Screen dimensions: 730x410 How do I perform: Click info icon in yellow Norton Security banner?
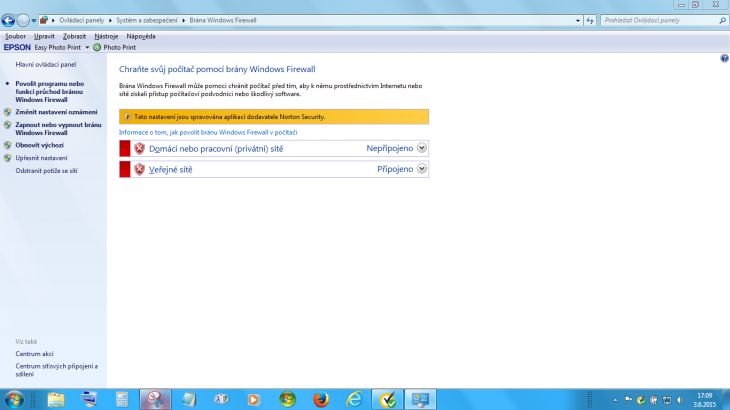point(128,117)
